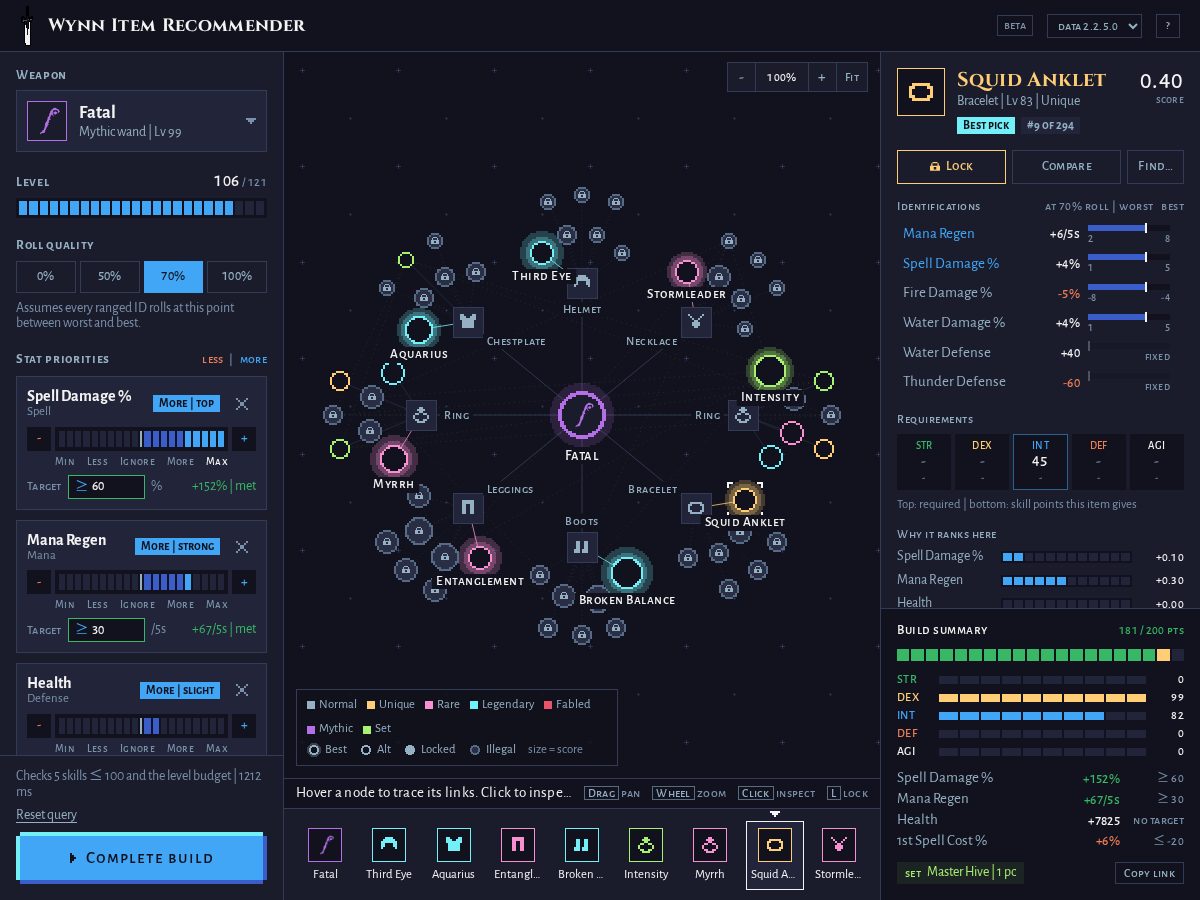Open Myrrh in the bottom tray
The height and width of the screenshot is (900, 1200).
point(710,855)
